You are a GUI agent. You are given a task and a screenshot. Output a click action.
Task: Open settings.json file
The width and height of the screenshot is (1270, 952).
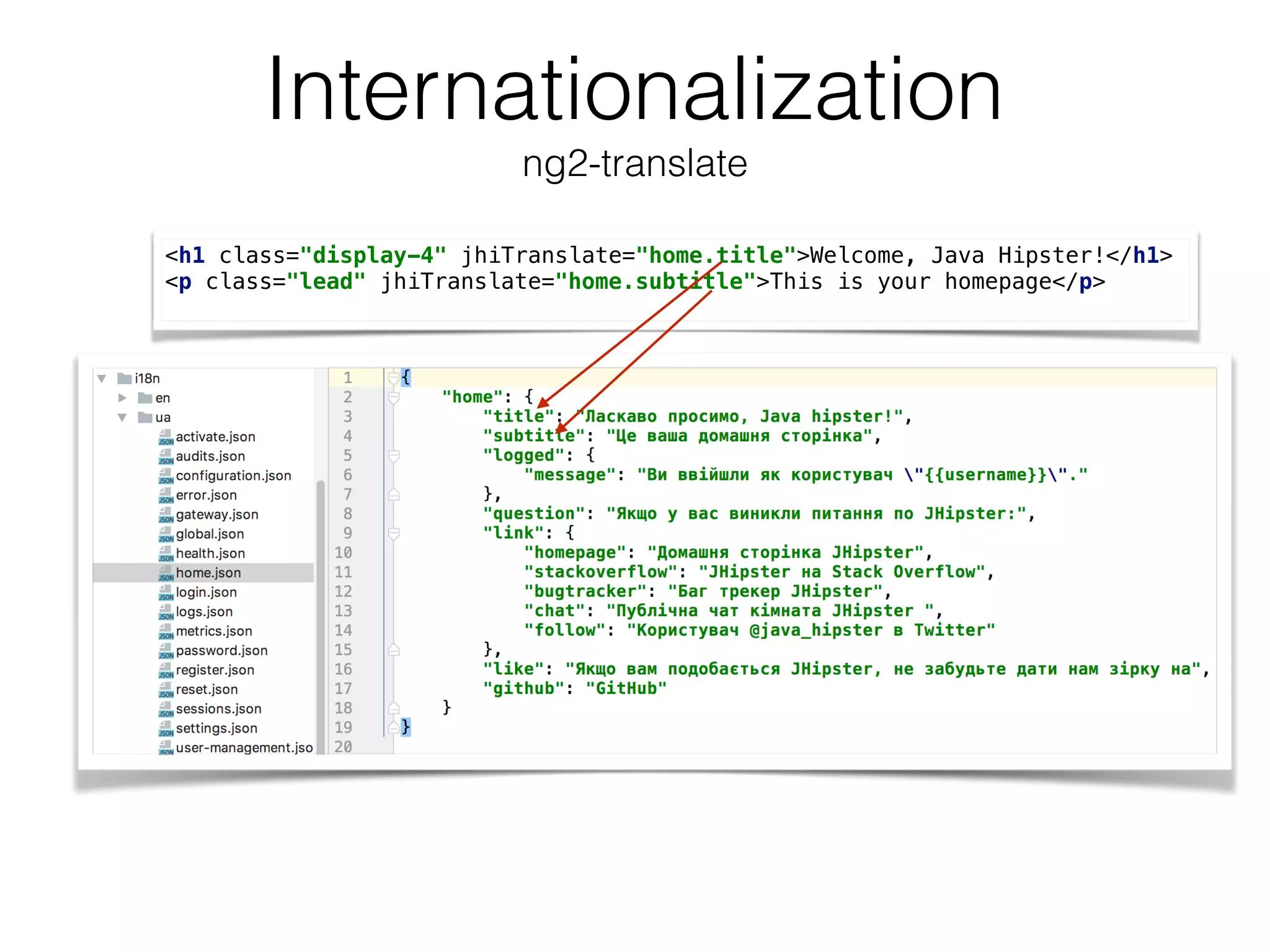click(216, 728)
